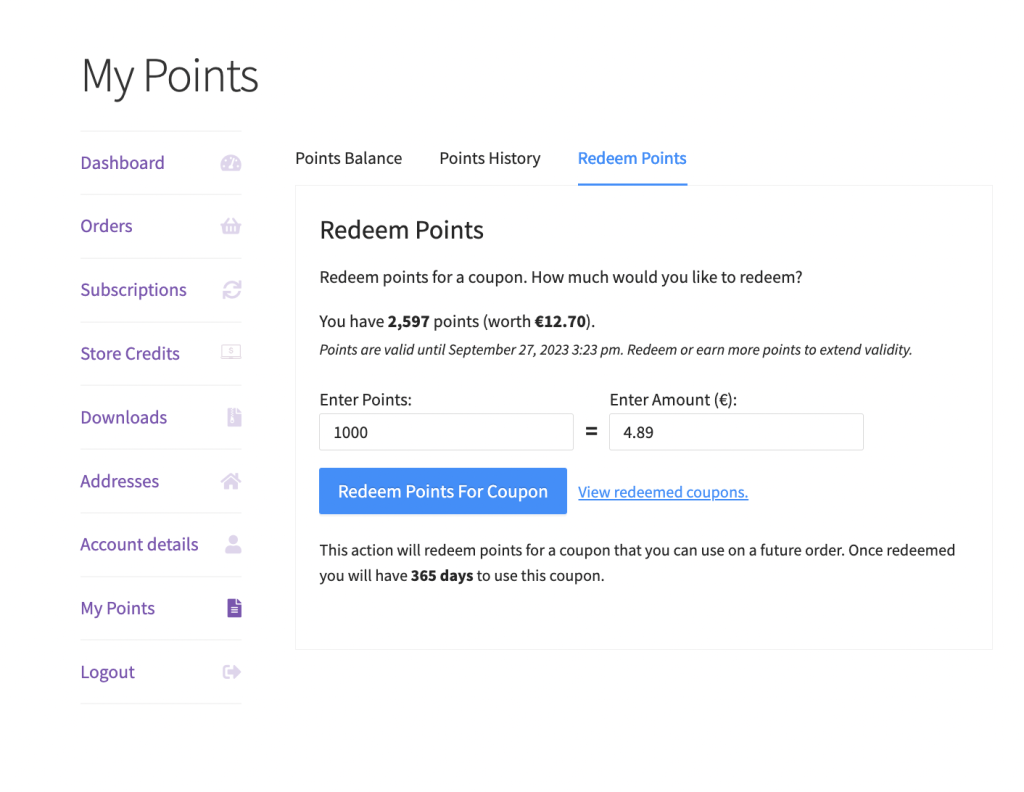Open the Store Credits sidebar link
The height and width of the screenshot is (792, 1024).
coord(130,354)
